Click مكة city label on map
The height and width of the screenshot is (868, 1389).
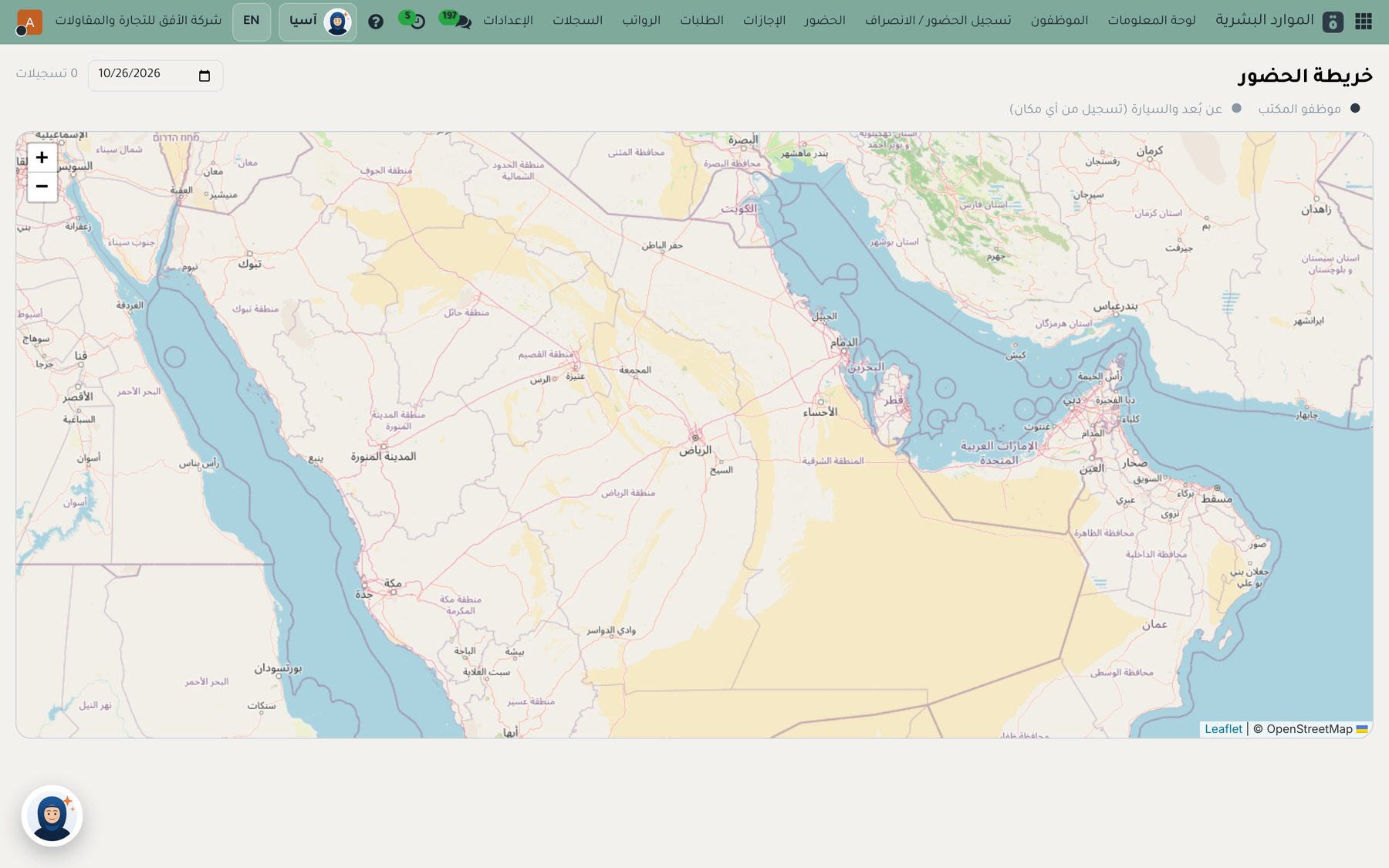pyautogui.click(x=393, y=583)
